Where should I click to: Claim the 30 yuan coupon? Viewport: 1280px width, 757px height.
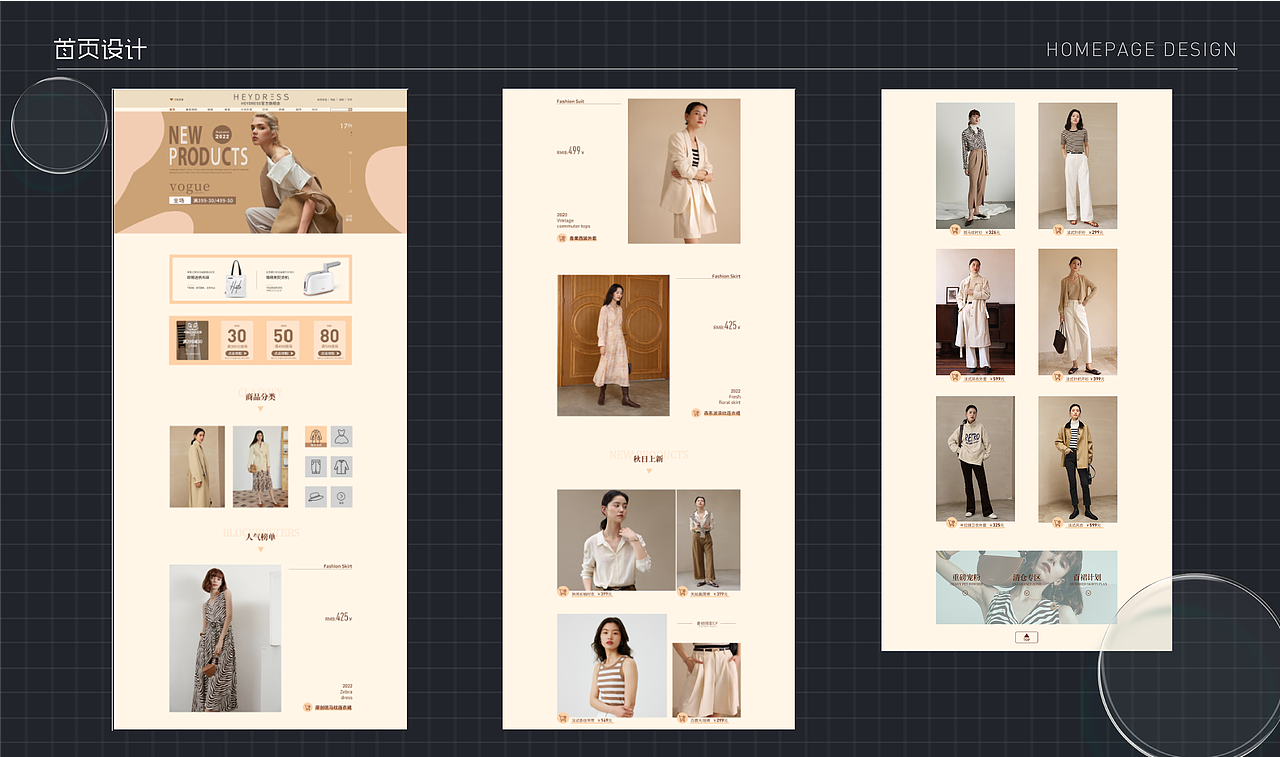point(236,340)
